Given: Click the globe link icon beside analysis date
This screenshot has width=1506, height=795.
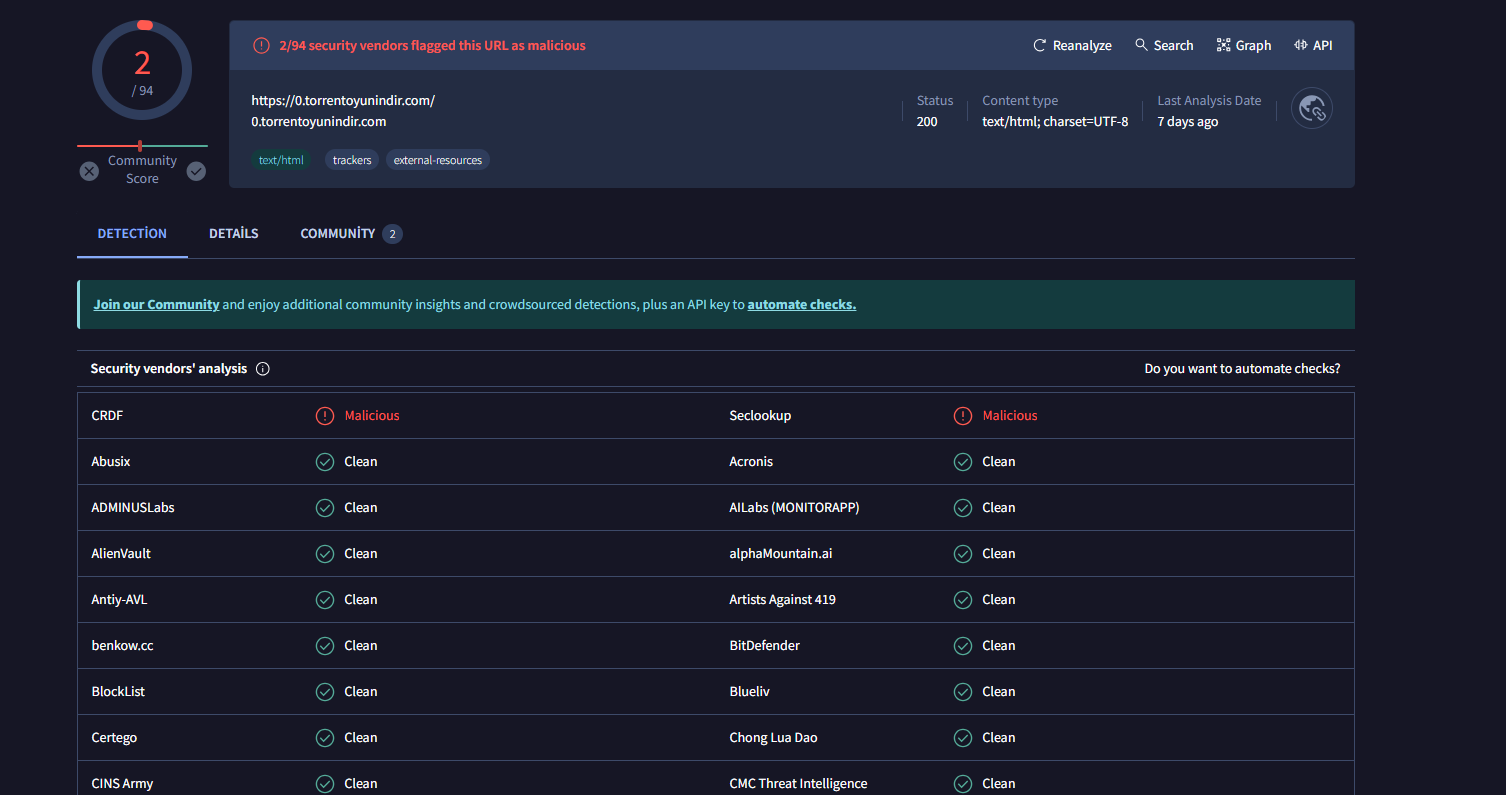Looking at the screenshot, I should (x=1311, y=109).
